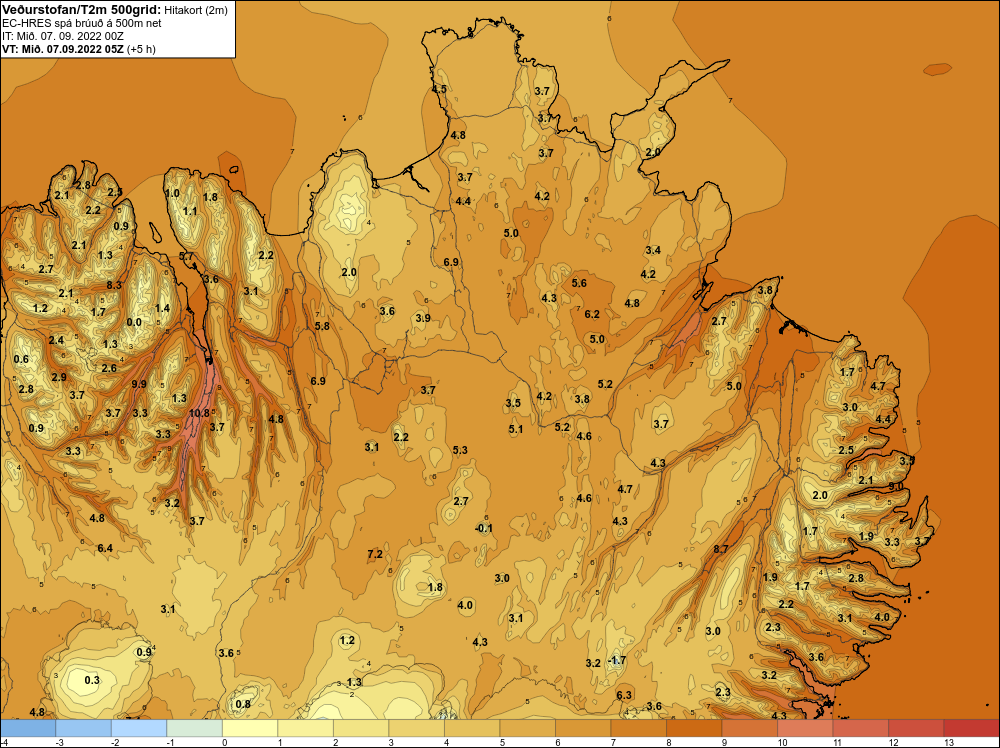
Task: Click the legend swatch between 8 and 9
Action: [694, 728]
